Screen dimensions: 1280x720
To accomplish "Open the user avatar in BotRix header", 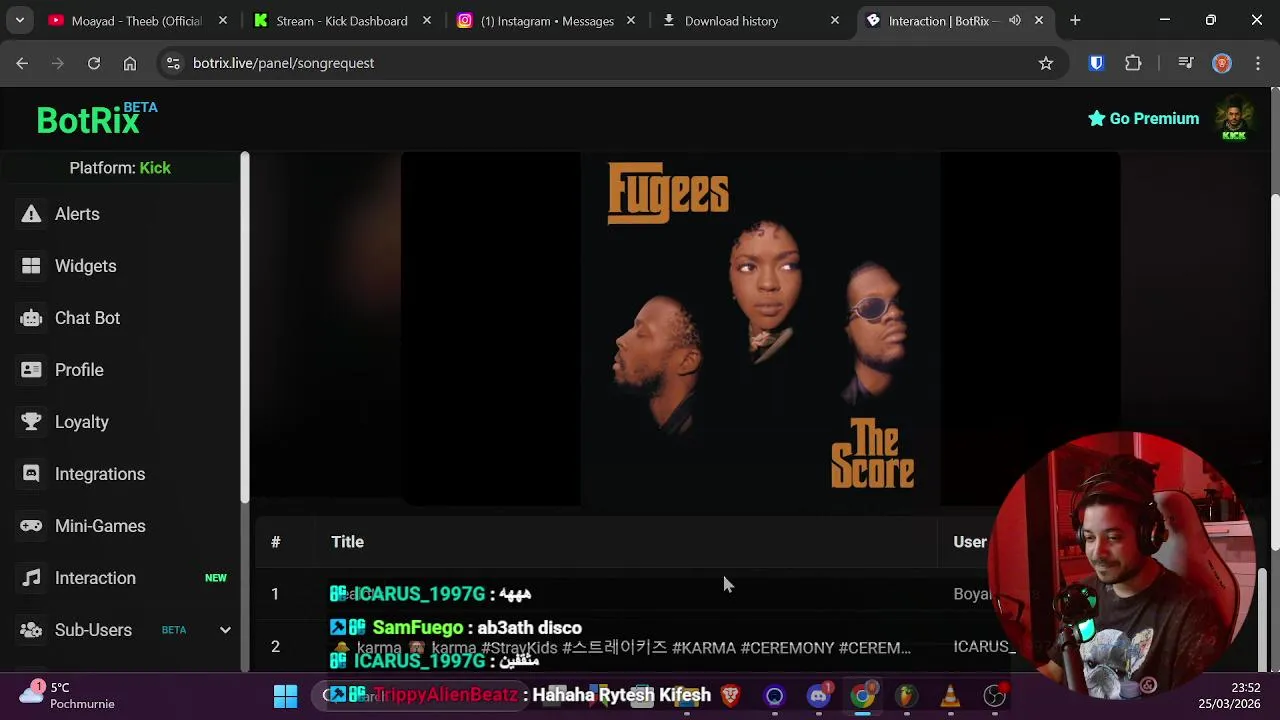I will click(x=1234, y=118).
